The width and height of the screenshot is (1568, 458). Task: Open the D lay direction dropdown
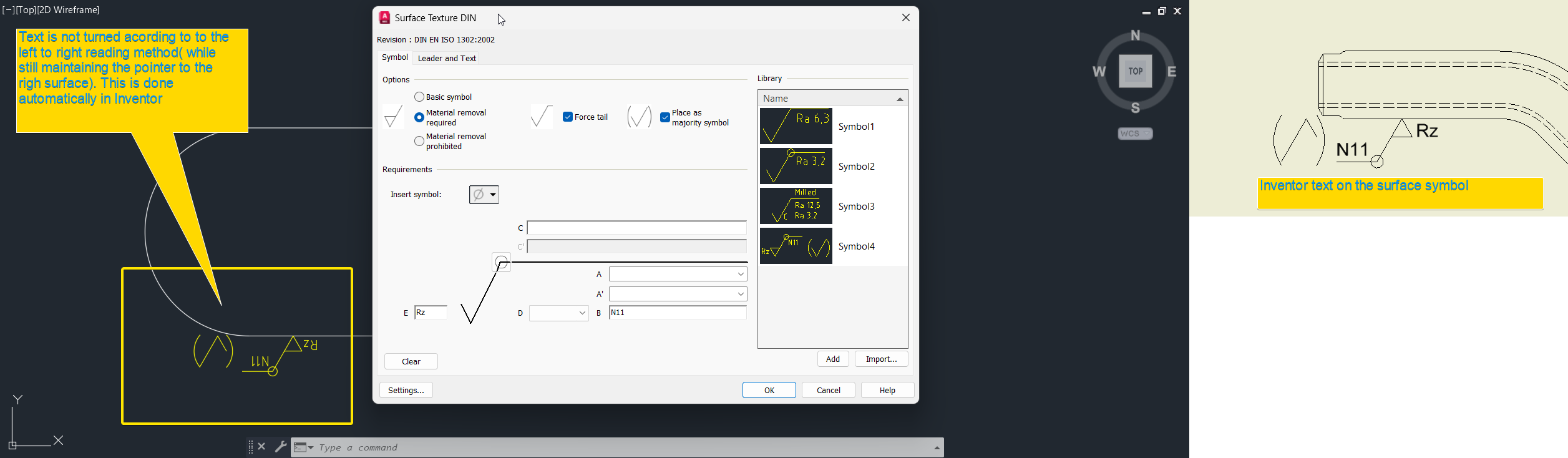559,313
